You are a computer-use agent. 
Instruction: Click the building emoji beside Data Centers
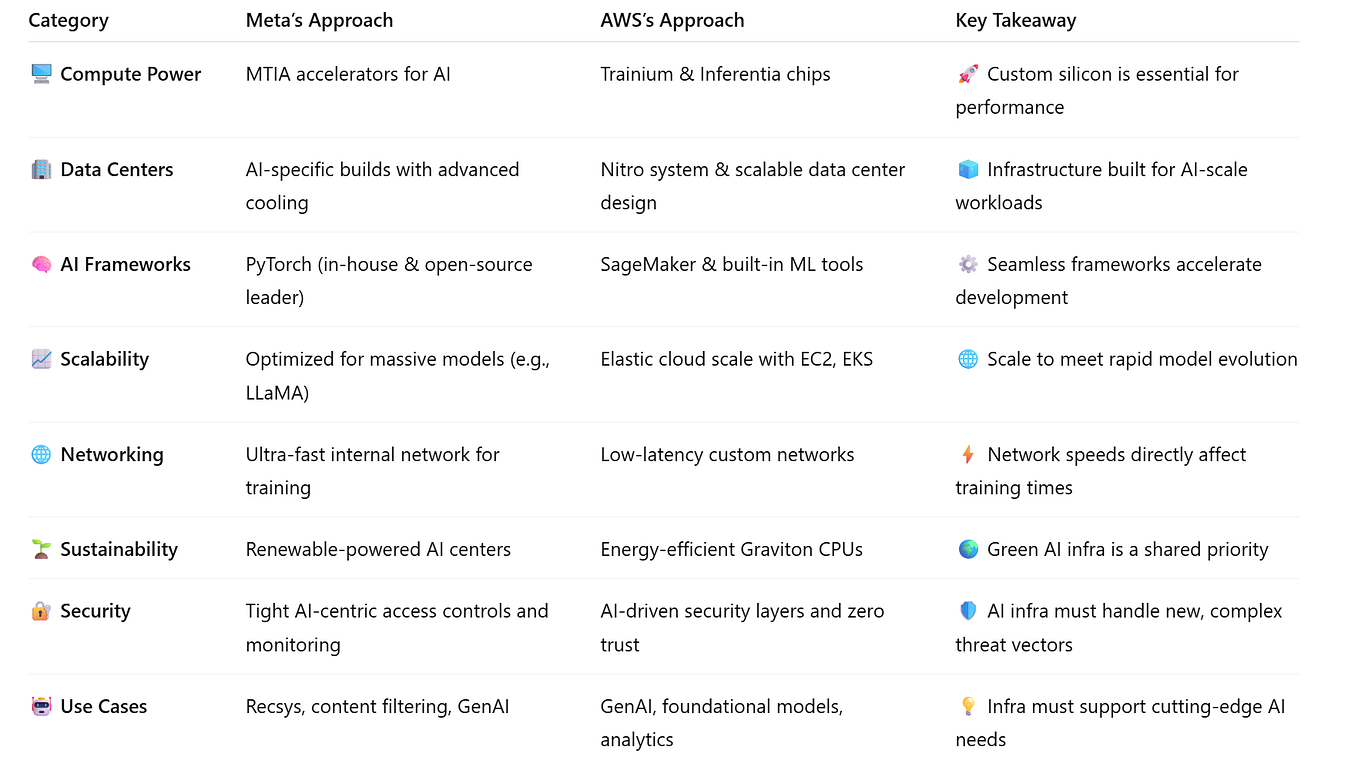coord(41,169)
